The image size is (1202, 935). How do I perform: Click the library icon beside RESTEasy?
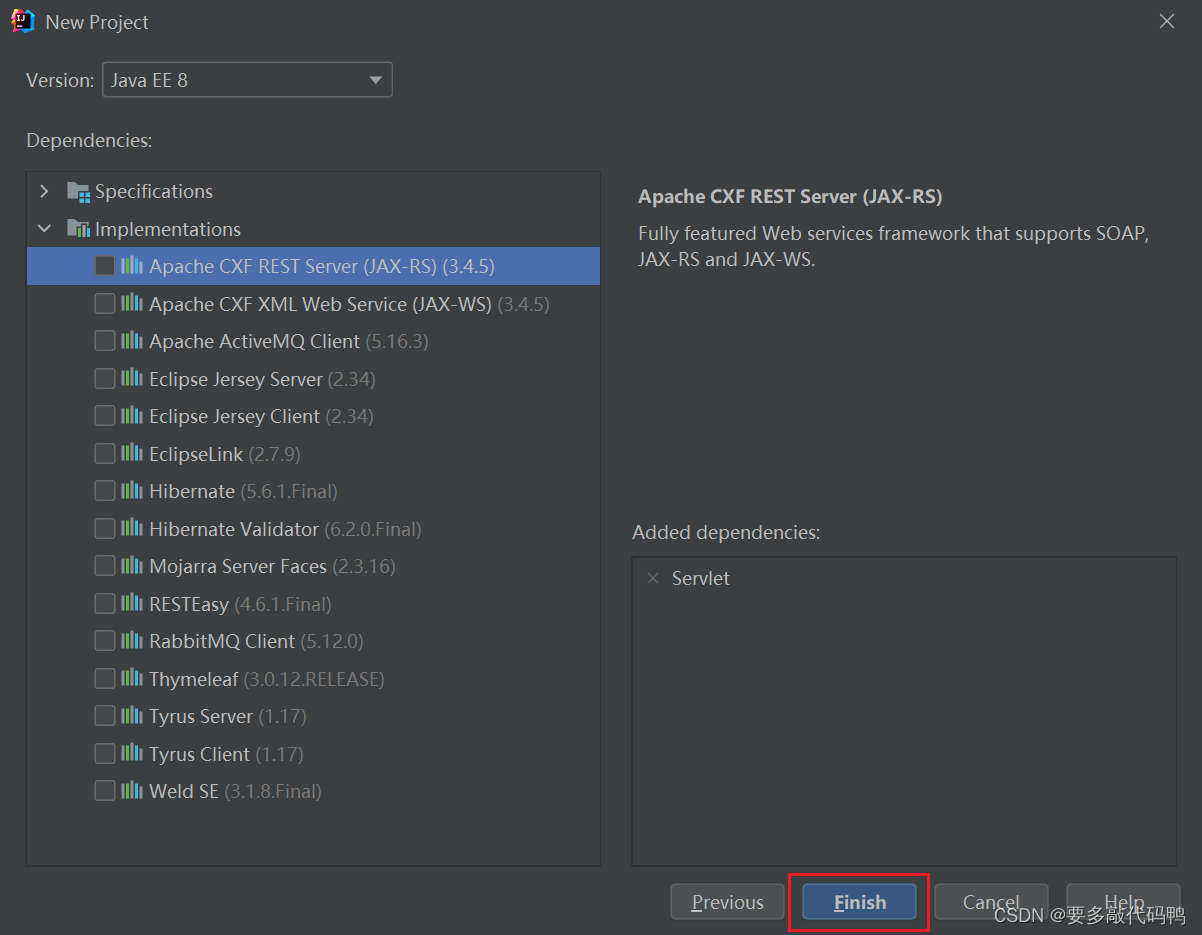pos(132,603)
